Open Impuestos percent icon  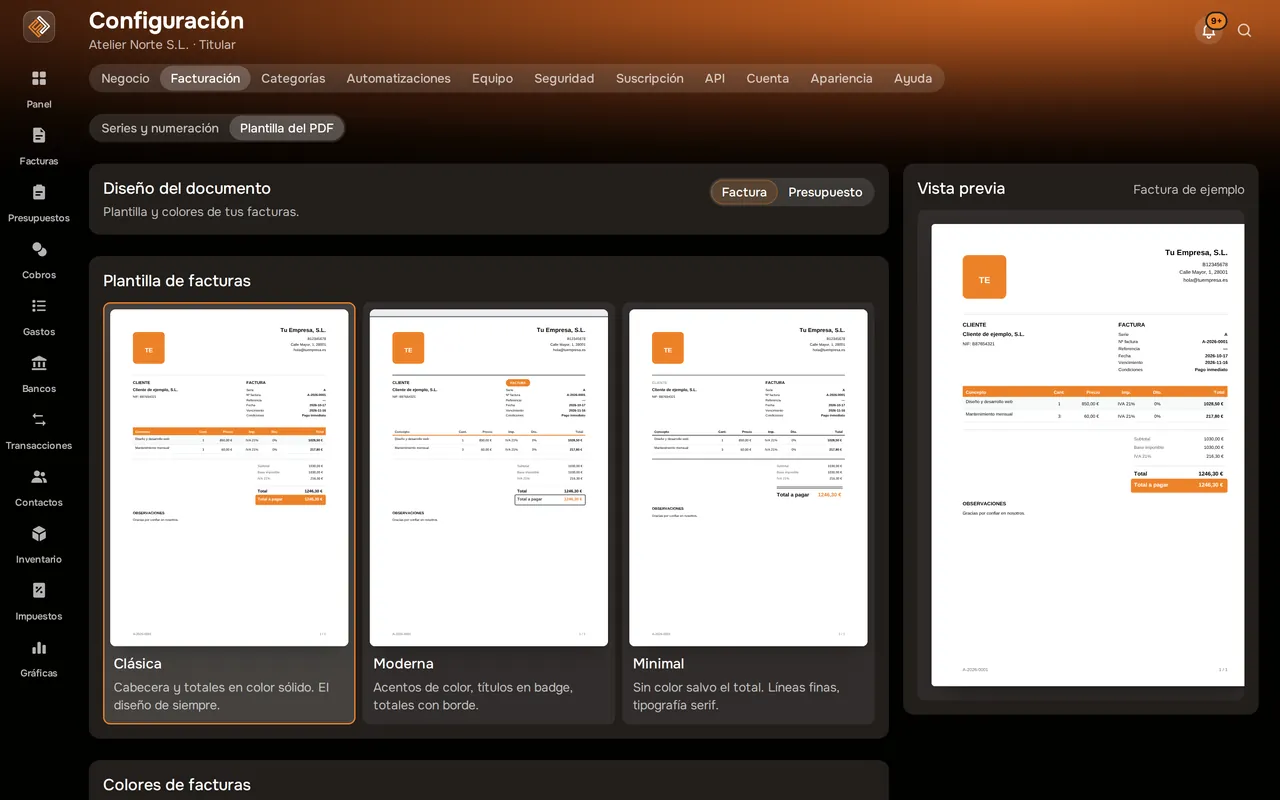(39, 591)
